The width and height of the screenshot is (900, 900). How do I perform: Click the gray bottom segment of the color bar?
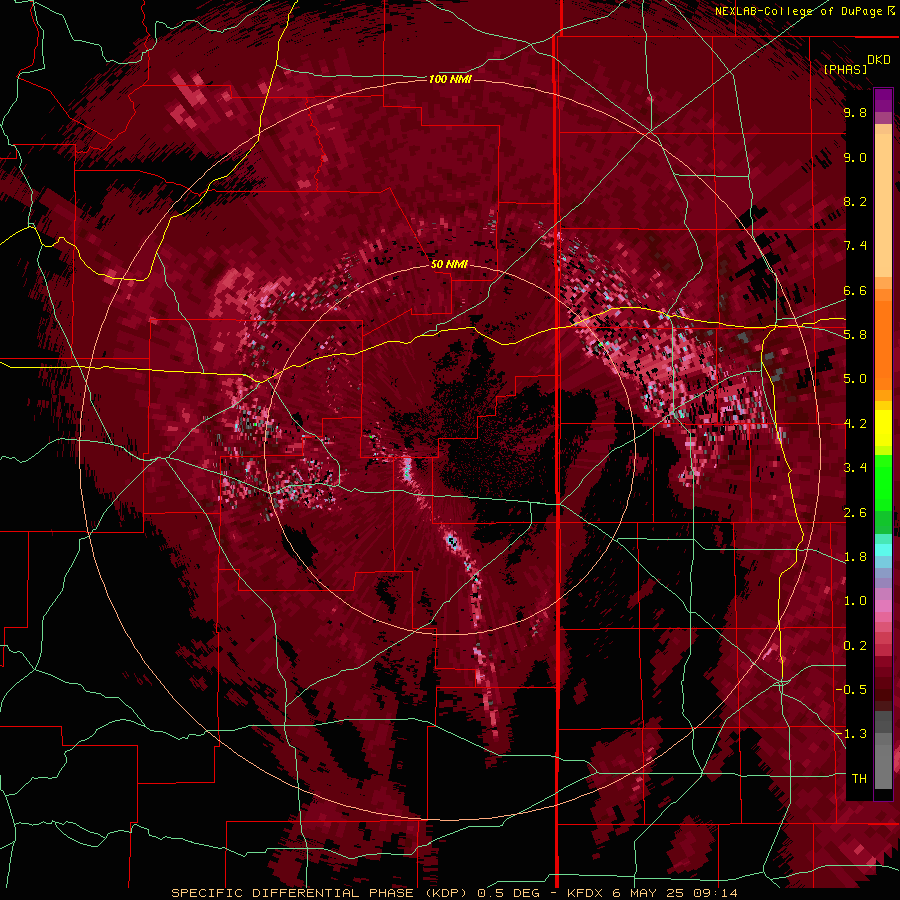(x=883, y=763)
